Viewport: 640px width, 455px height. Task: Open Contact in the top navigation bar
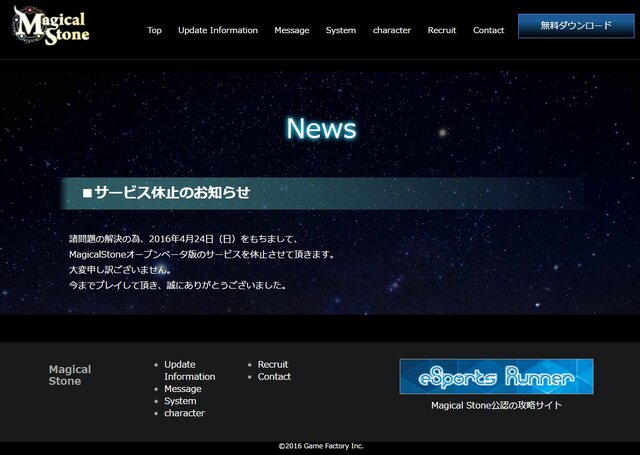pos(488,30)
